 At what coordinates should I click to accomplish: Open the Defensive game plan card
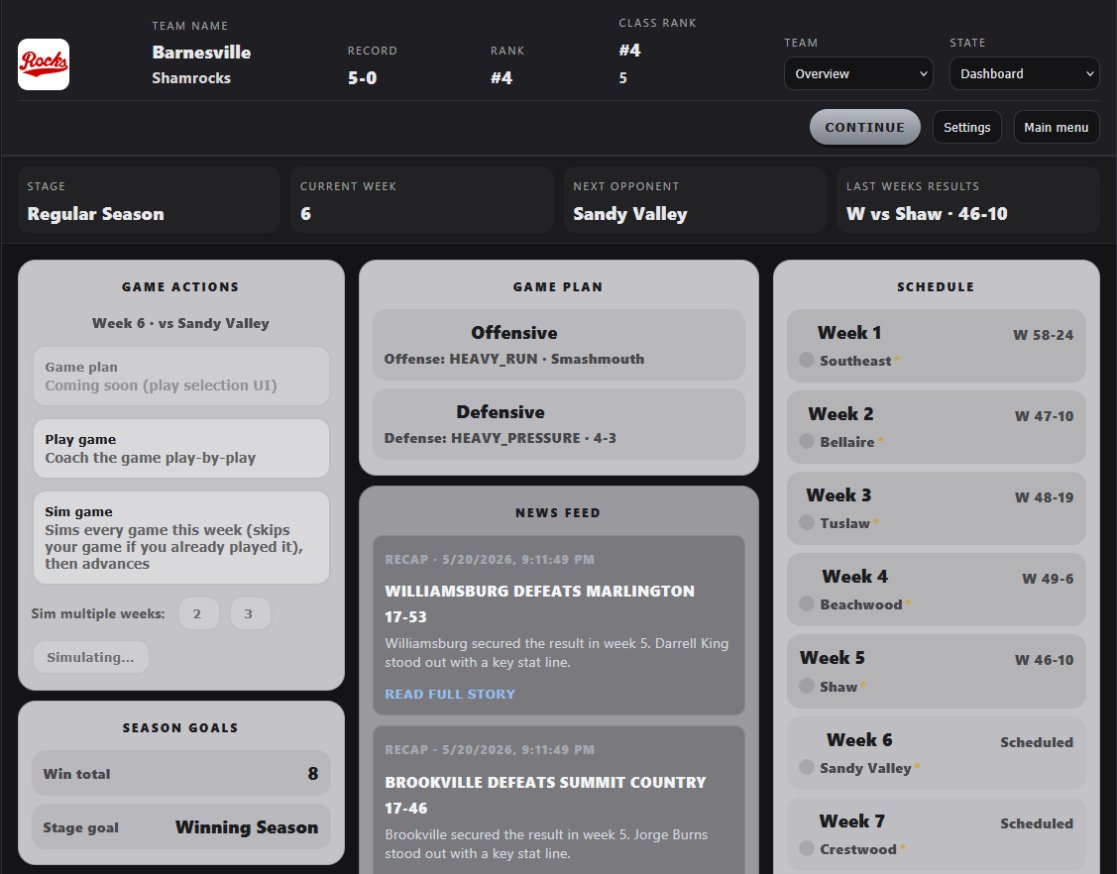(x=558, y=424)
